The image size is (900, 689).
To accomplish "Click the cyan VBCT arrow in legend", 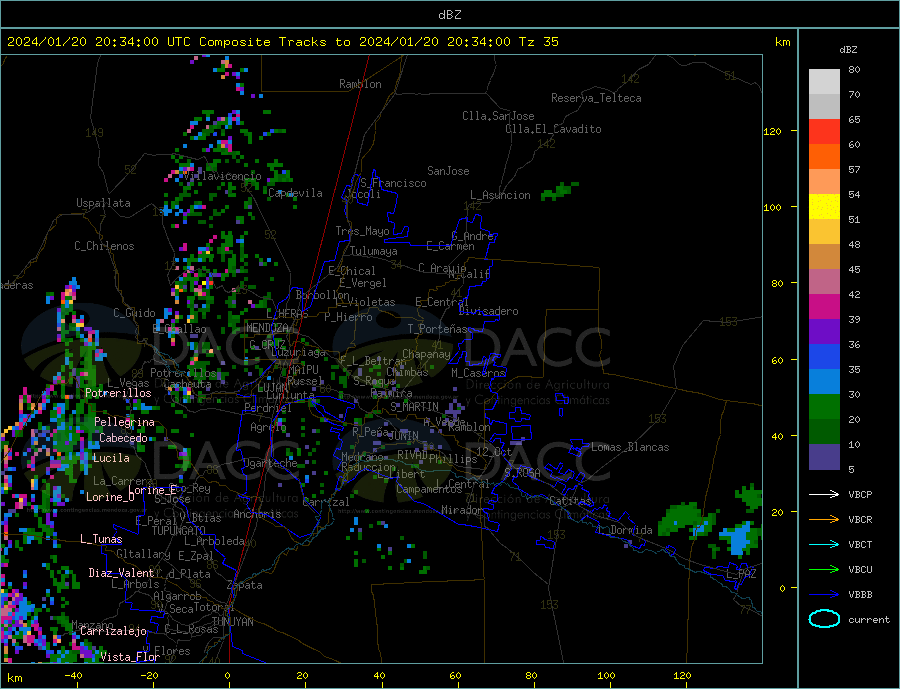I will pos(824,544).
